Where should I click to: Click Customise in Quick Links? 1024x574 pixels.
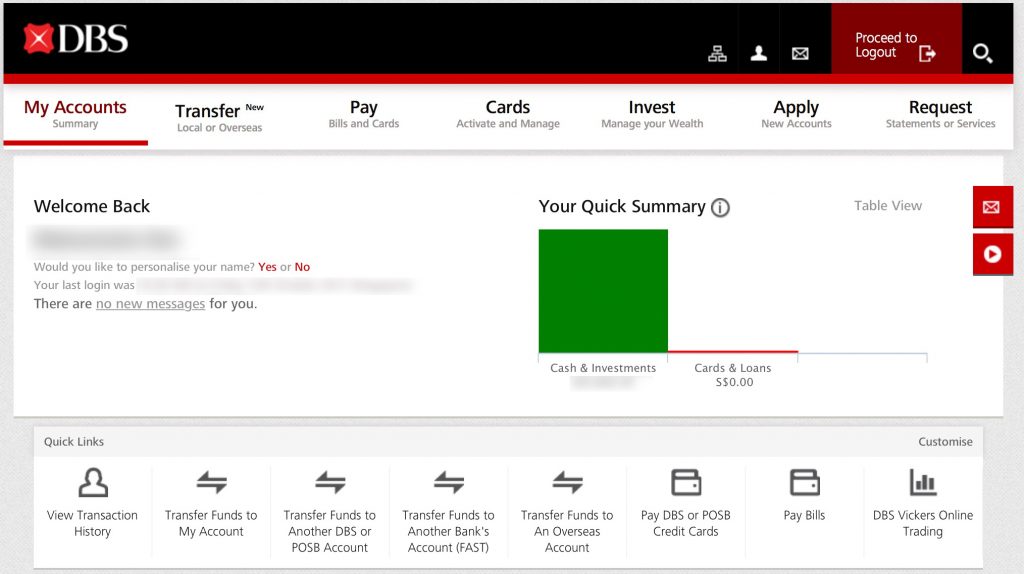click(945, 441)
